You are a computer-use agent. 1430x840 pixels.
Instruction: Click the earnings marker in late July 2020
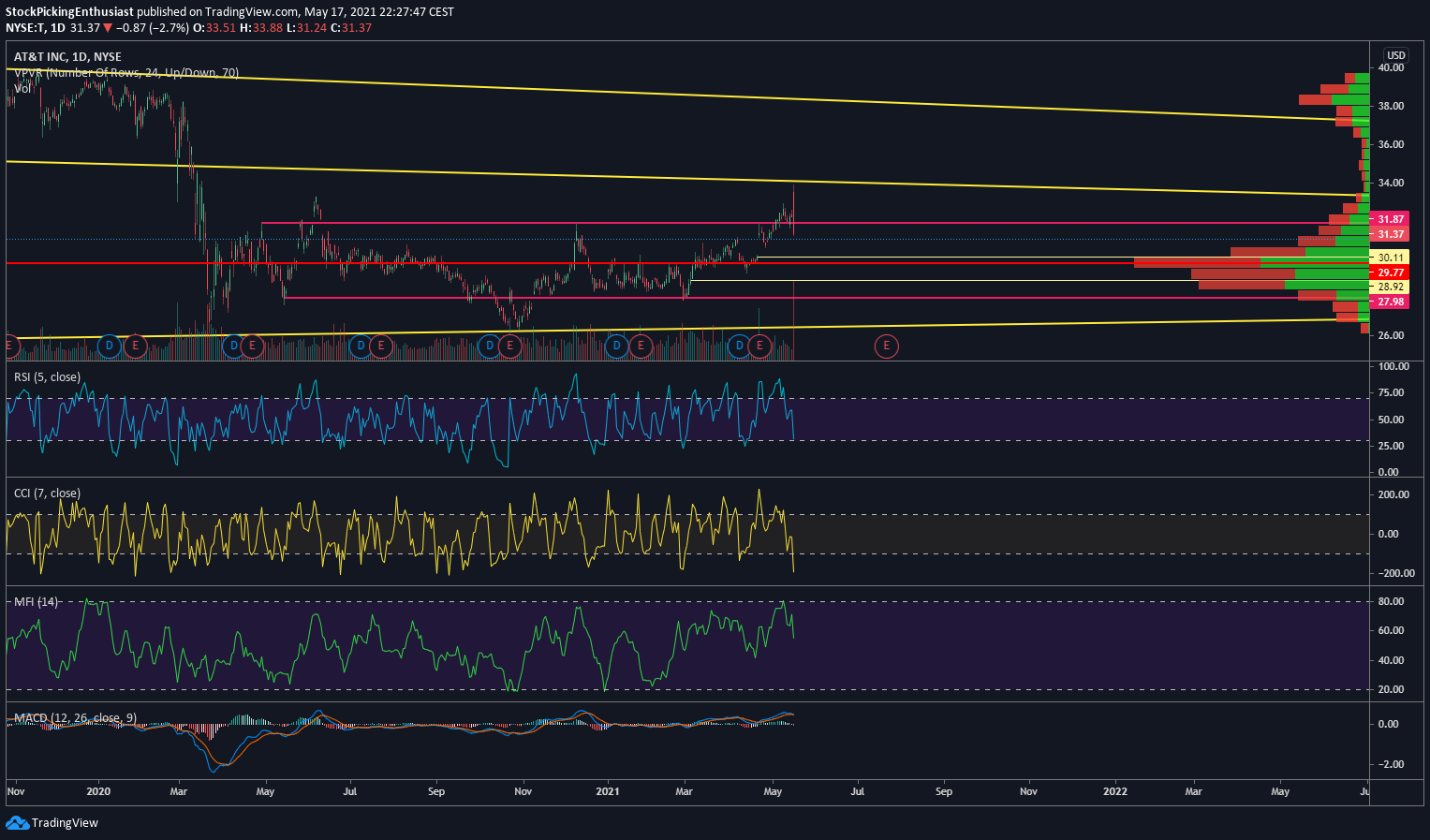[380, 346]
